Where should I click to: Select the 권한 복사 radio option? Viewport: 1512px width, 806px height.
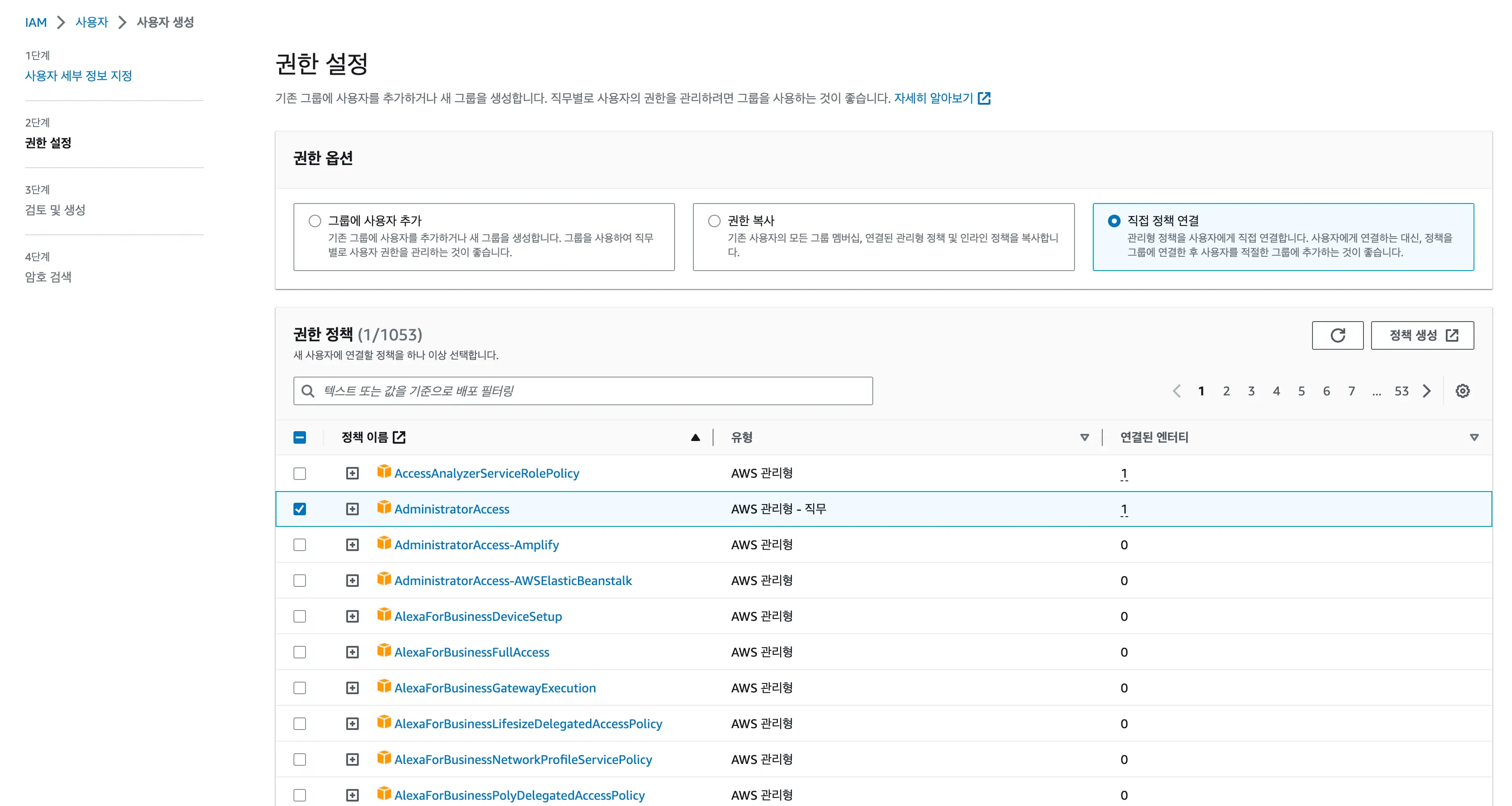714,221
